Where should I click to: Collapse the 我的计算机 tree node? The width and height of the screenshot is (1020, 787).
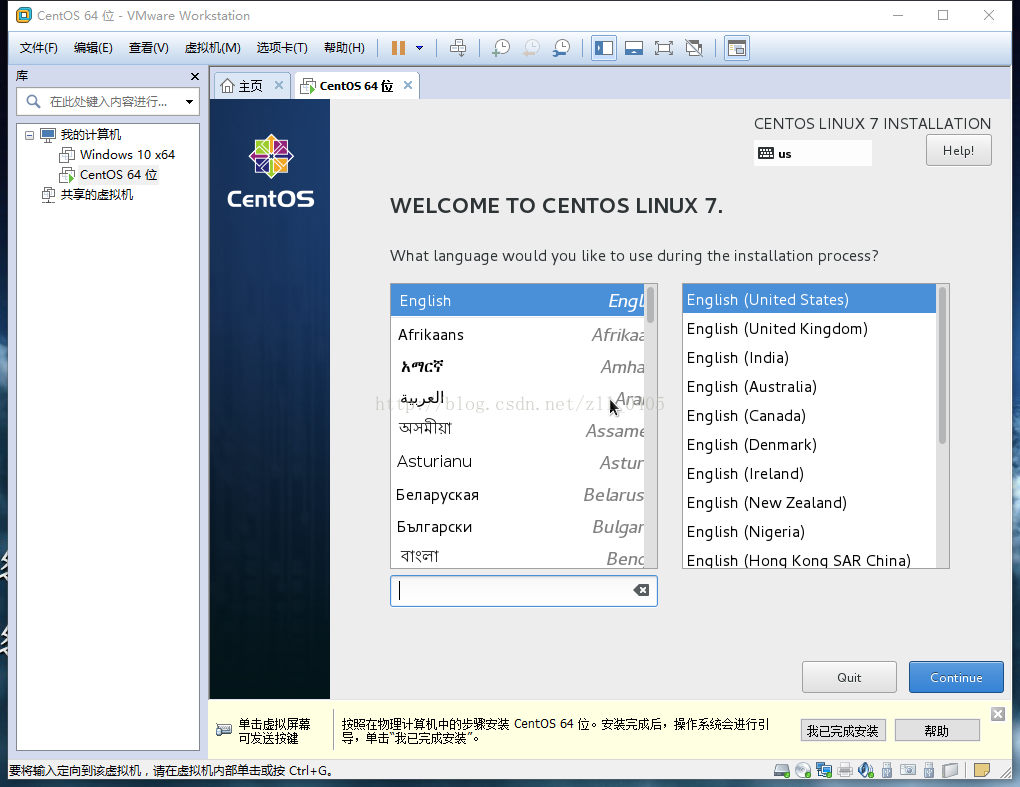click(29, 135)
